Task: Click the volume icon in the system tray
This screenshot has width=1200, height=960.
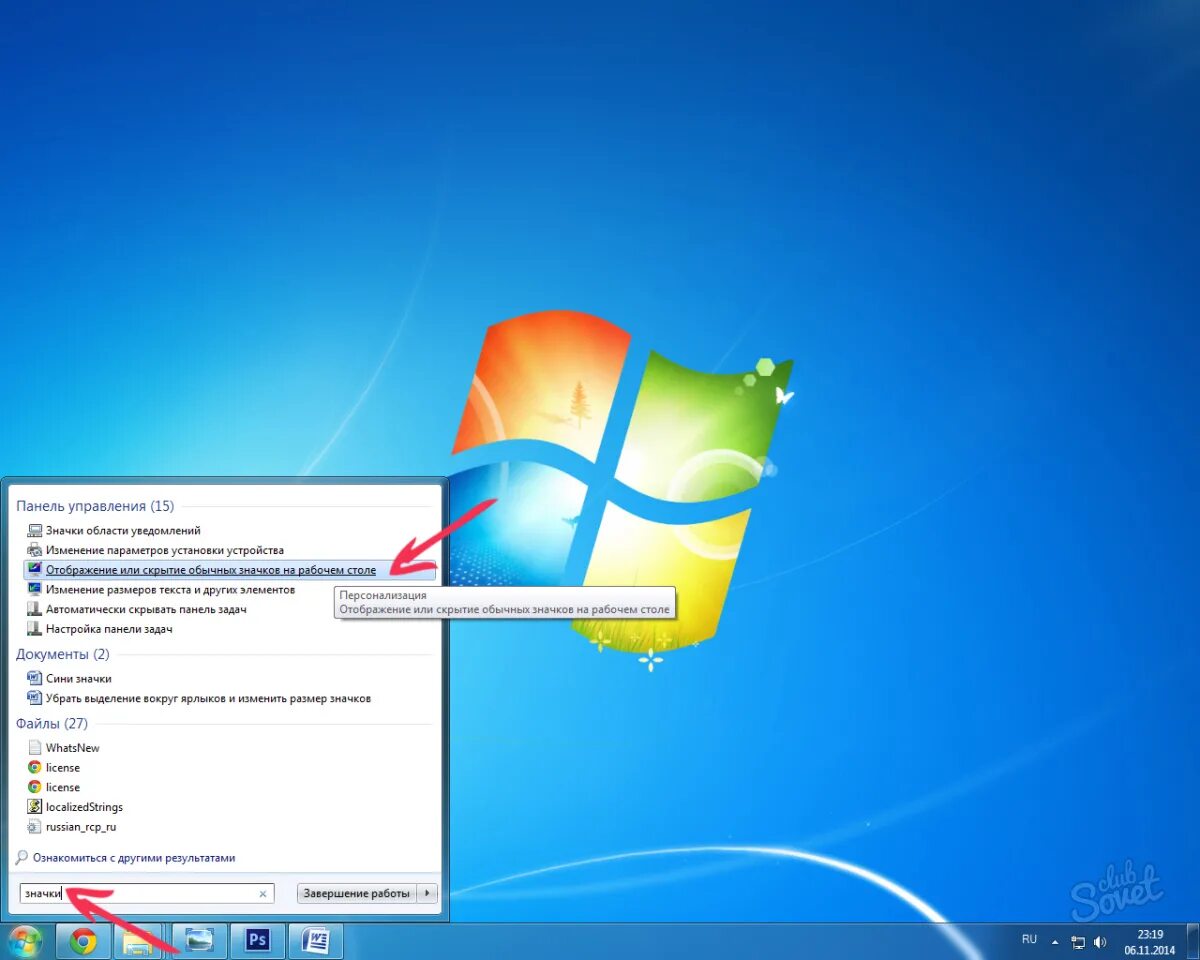Action: pyautogui.click(x=1101, y=940)
